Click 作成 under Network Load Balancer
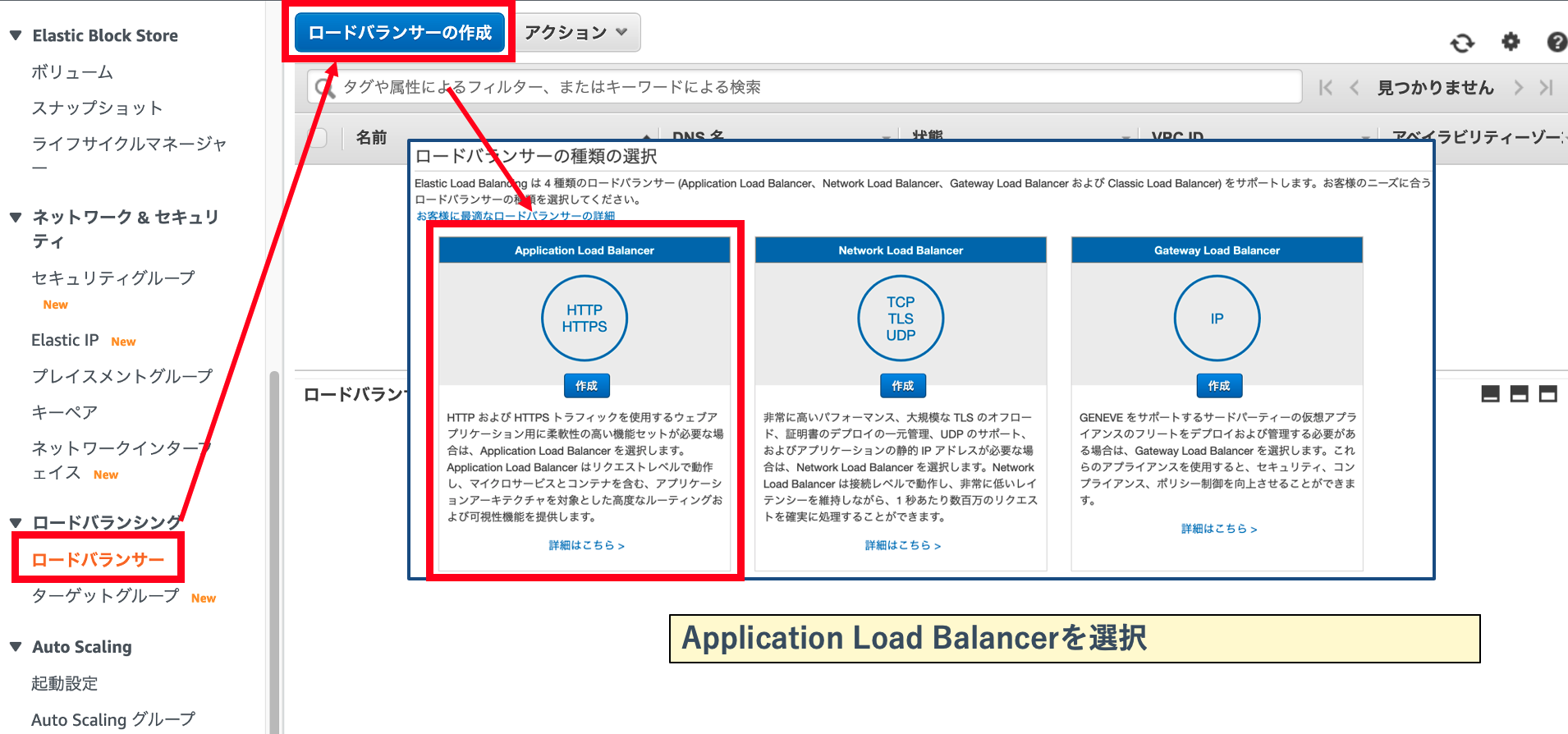The image size is (1568, 734). (x=902, y=386)
